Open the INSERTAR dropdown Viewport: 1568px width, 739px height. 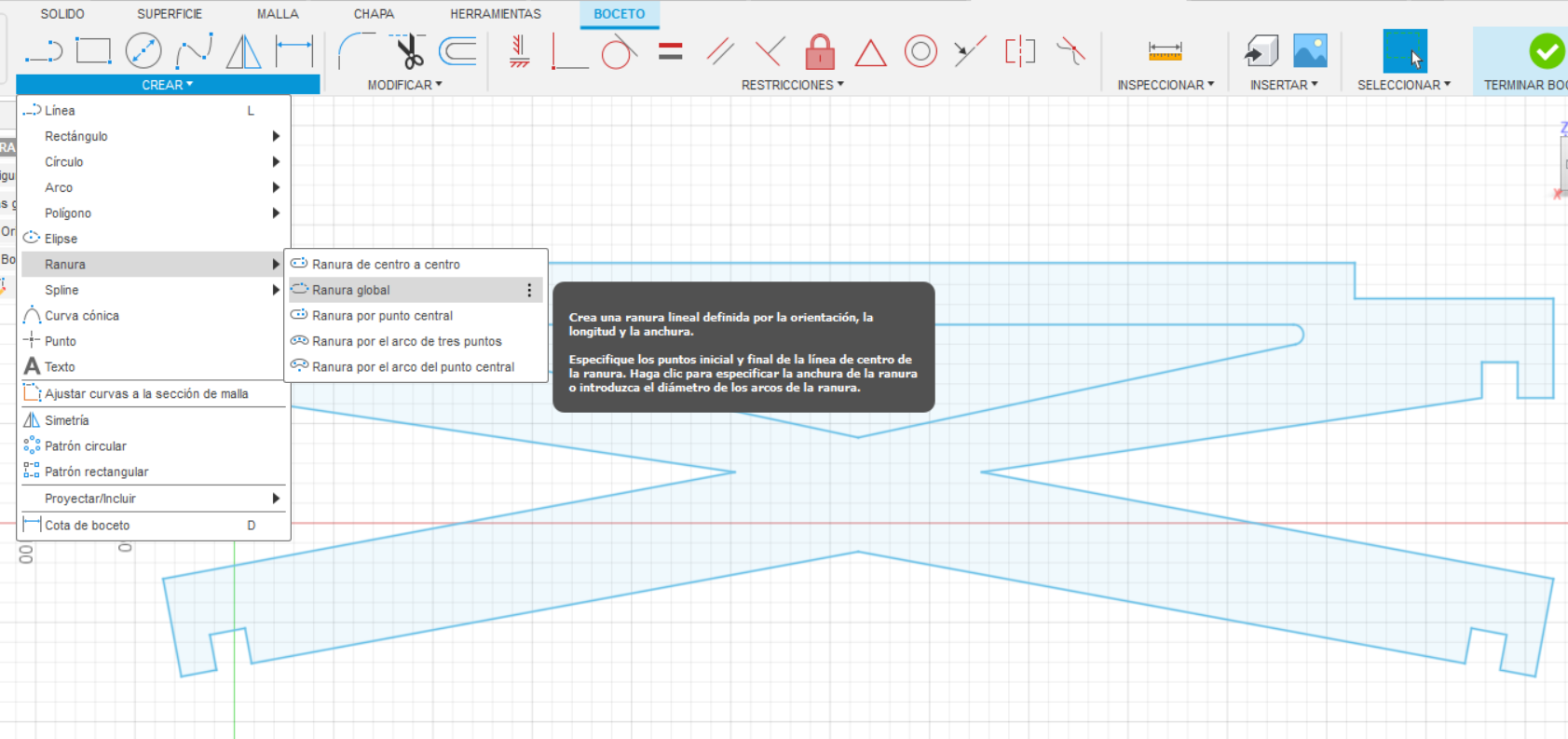point(1284,85)
